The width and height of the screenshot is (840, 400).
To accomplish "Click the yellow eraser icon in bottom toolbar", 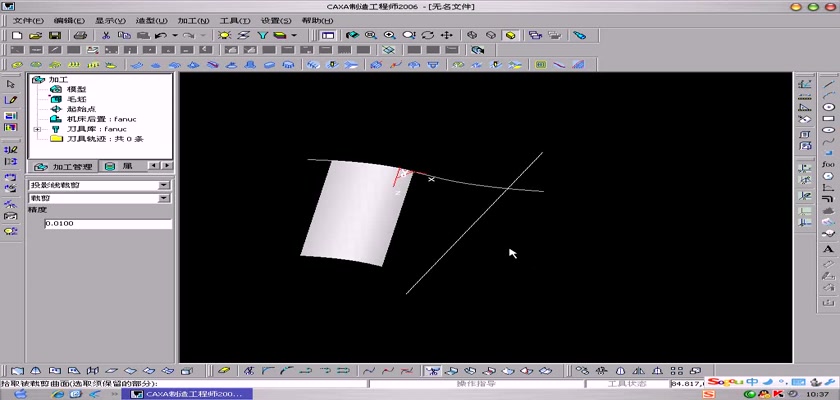I will coord(224,371).
